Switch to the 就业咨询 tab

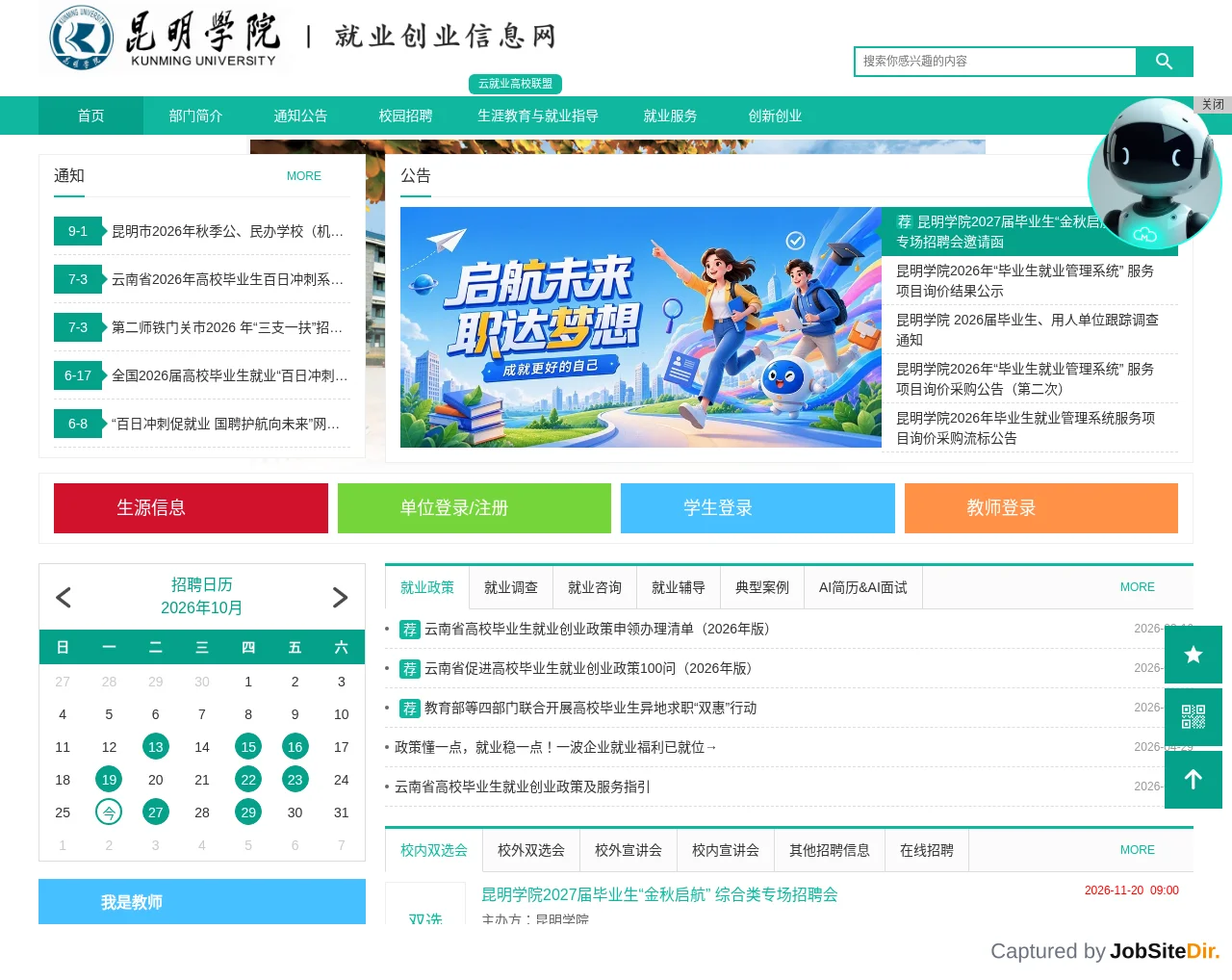click(595, 587)
